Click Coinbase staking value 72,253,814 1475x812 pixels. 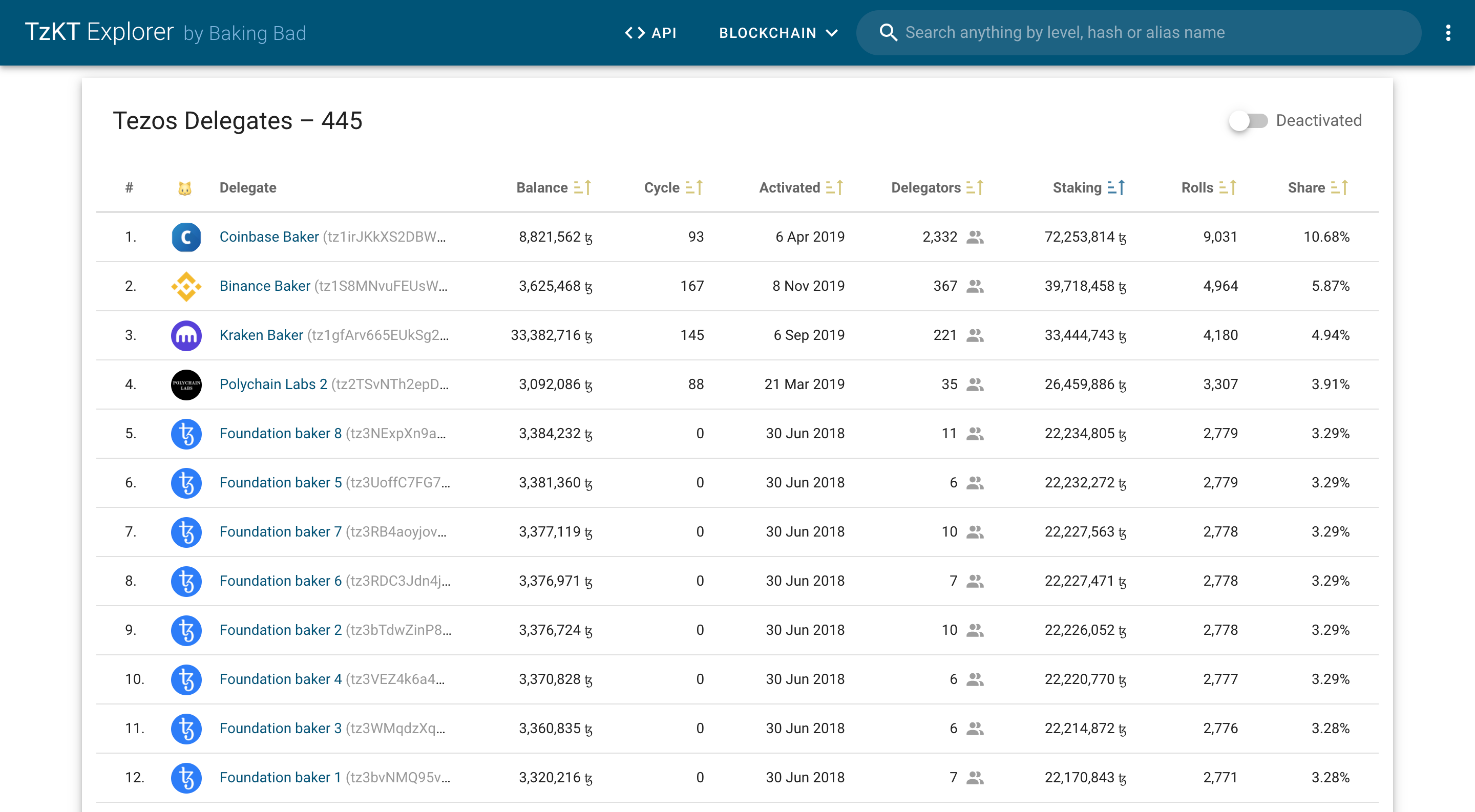coord(1085,237)
